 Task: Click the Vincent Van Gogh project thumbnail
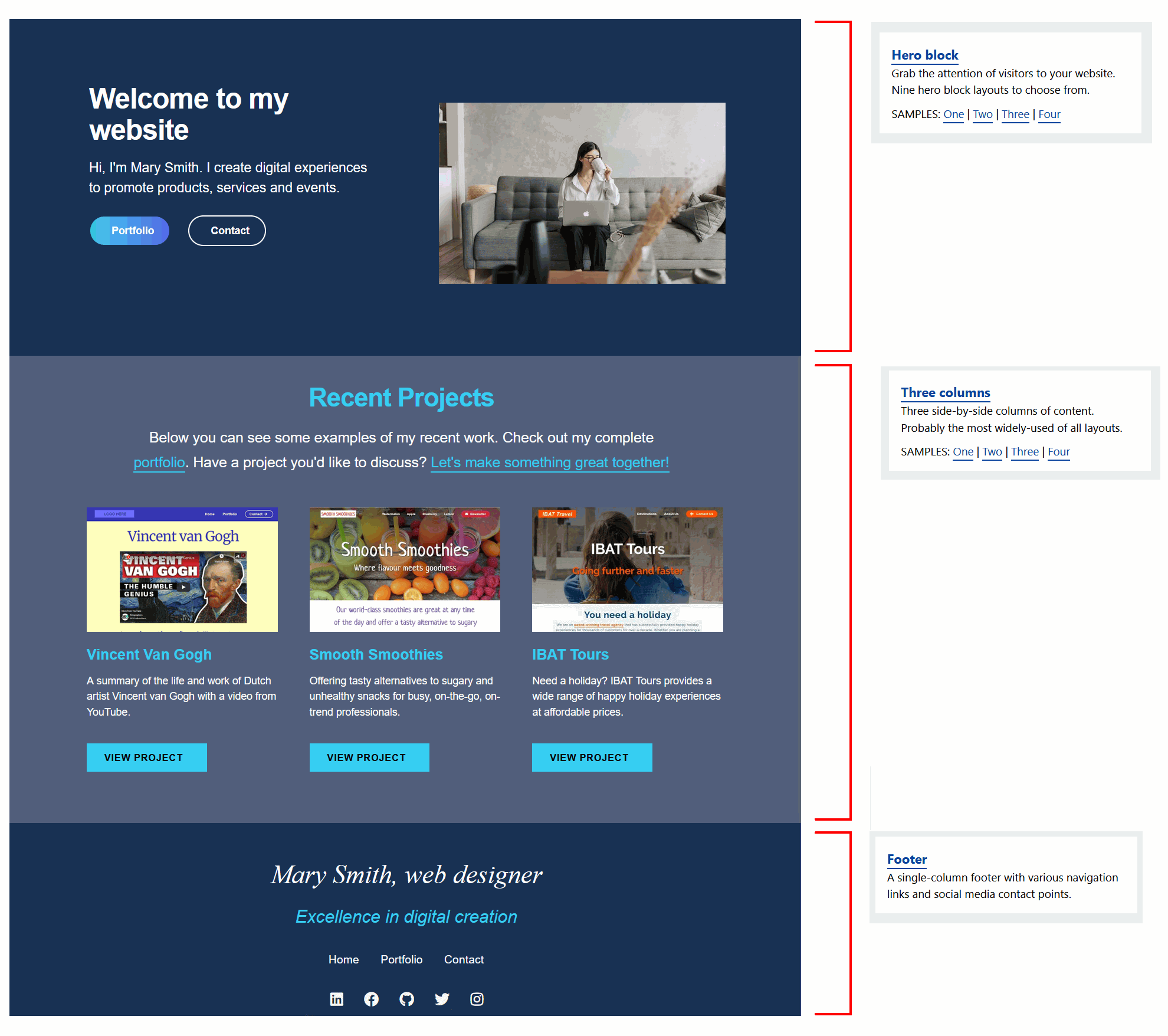(x=182, y=569)
